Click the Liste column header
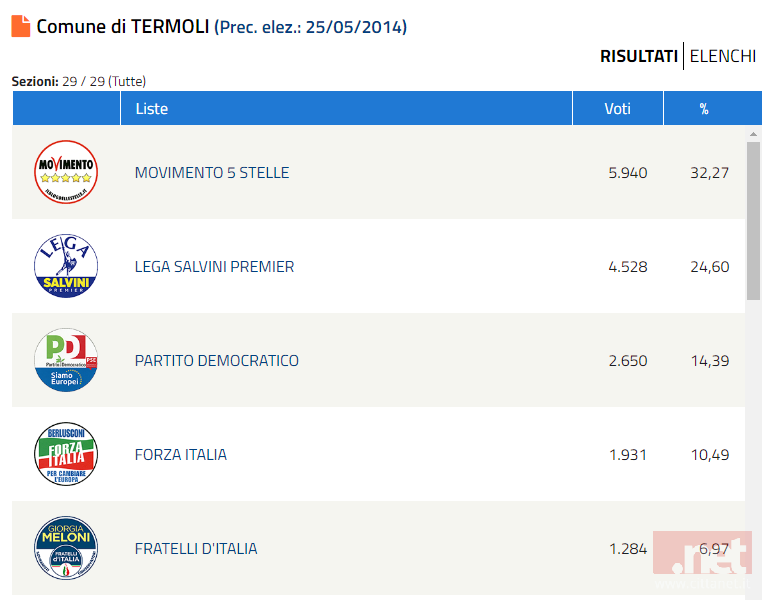Screen dimensions: 762x600 click(x=346, y=108)
